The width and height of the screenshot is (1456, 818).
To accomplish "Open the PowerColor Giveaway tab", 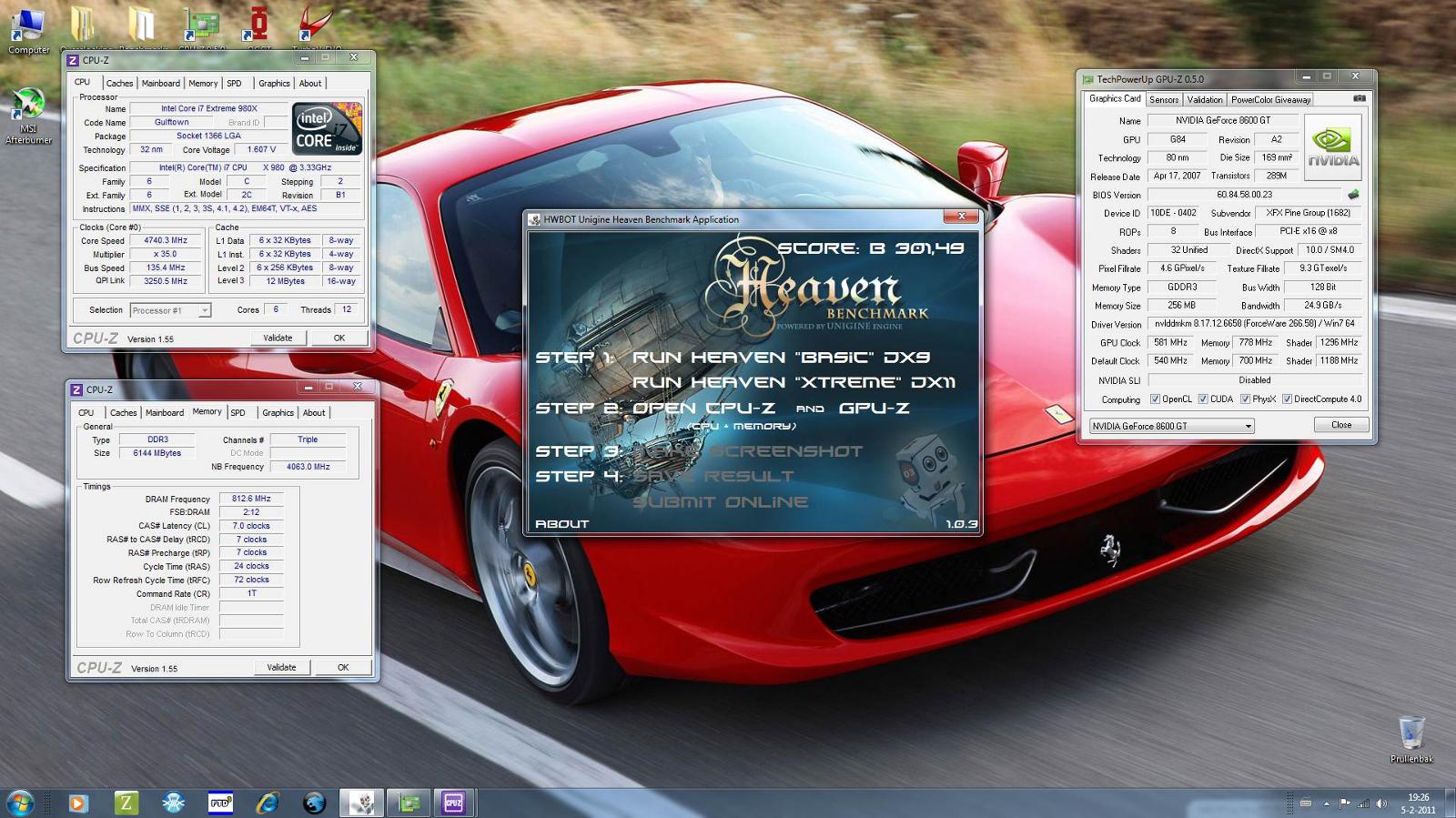I will (1271, 99).
